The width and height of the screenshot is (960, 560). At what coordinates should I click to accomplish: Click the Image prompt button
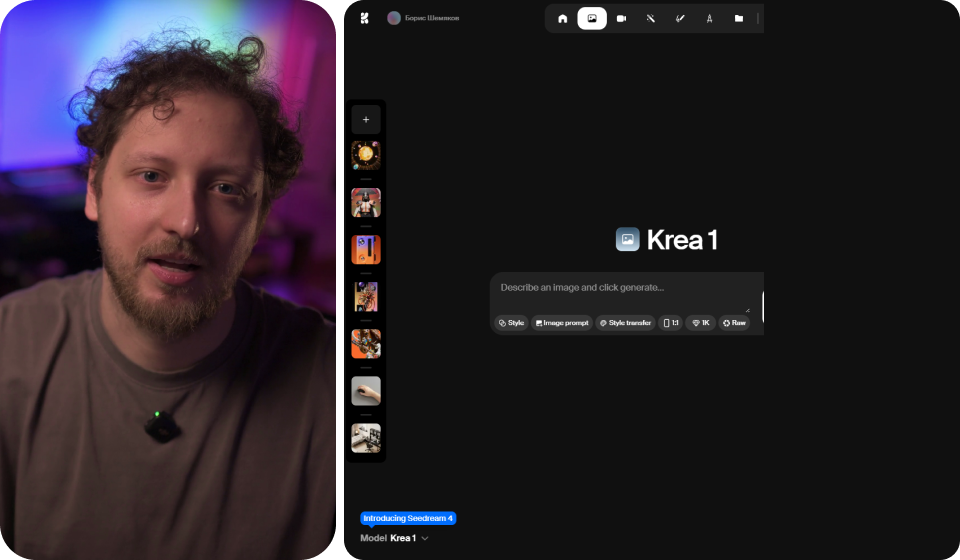562,323
